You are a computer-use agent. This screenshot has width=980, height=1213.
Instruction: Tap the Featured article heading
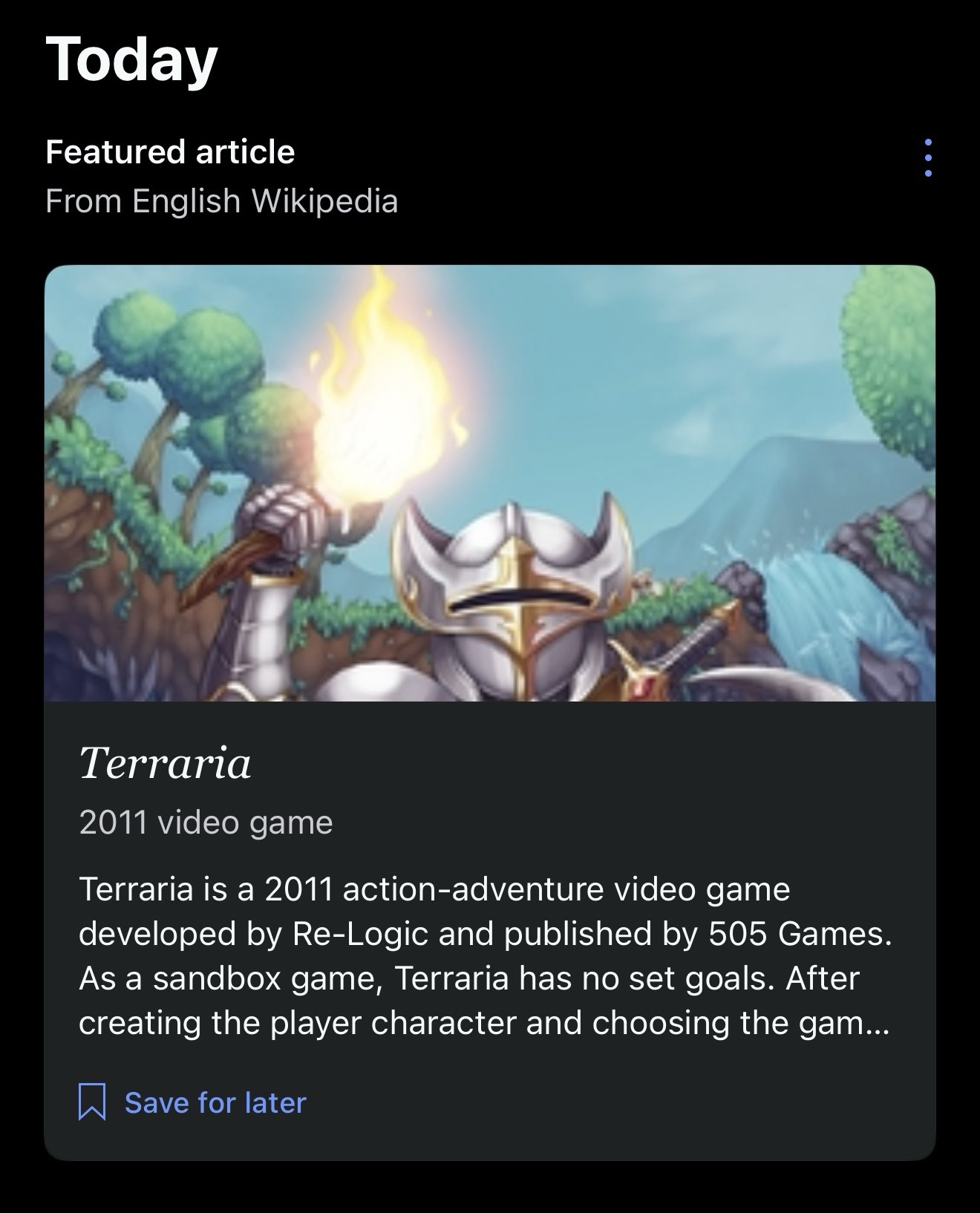click(x=170, y=152)
